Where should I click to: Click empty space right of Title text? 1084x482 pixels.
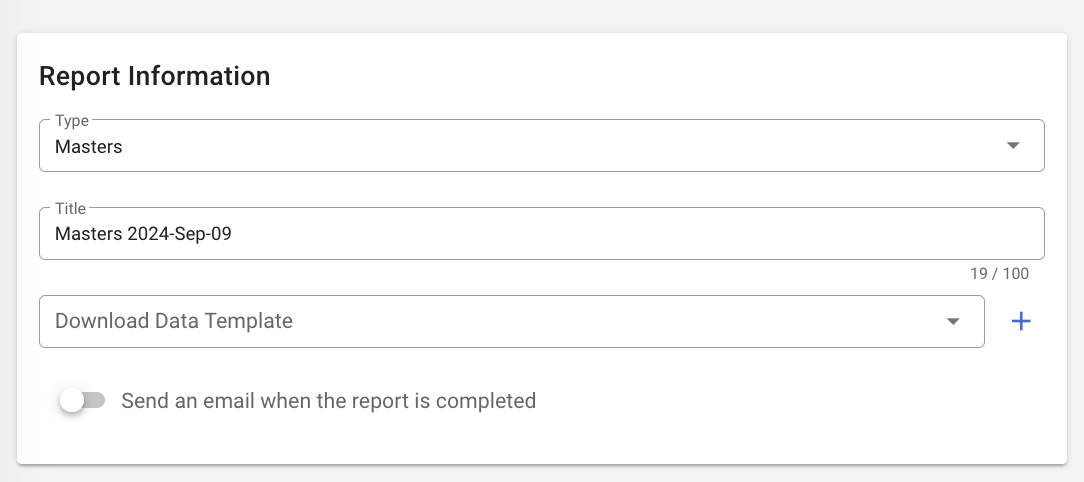point(650,234)
